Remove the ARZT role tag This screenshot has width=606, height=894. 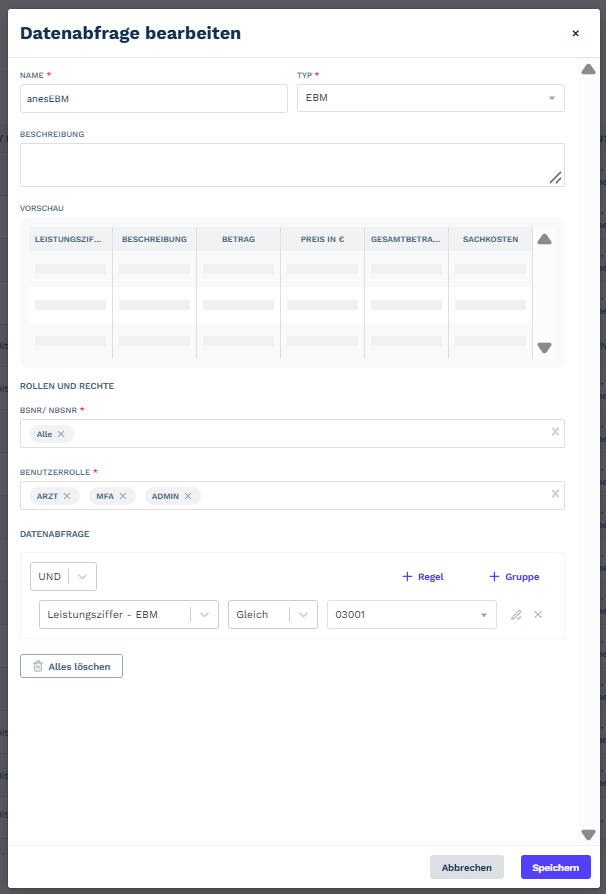click(x=67, y=496)
